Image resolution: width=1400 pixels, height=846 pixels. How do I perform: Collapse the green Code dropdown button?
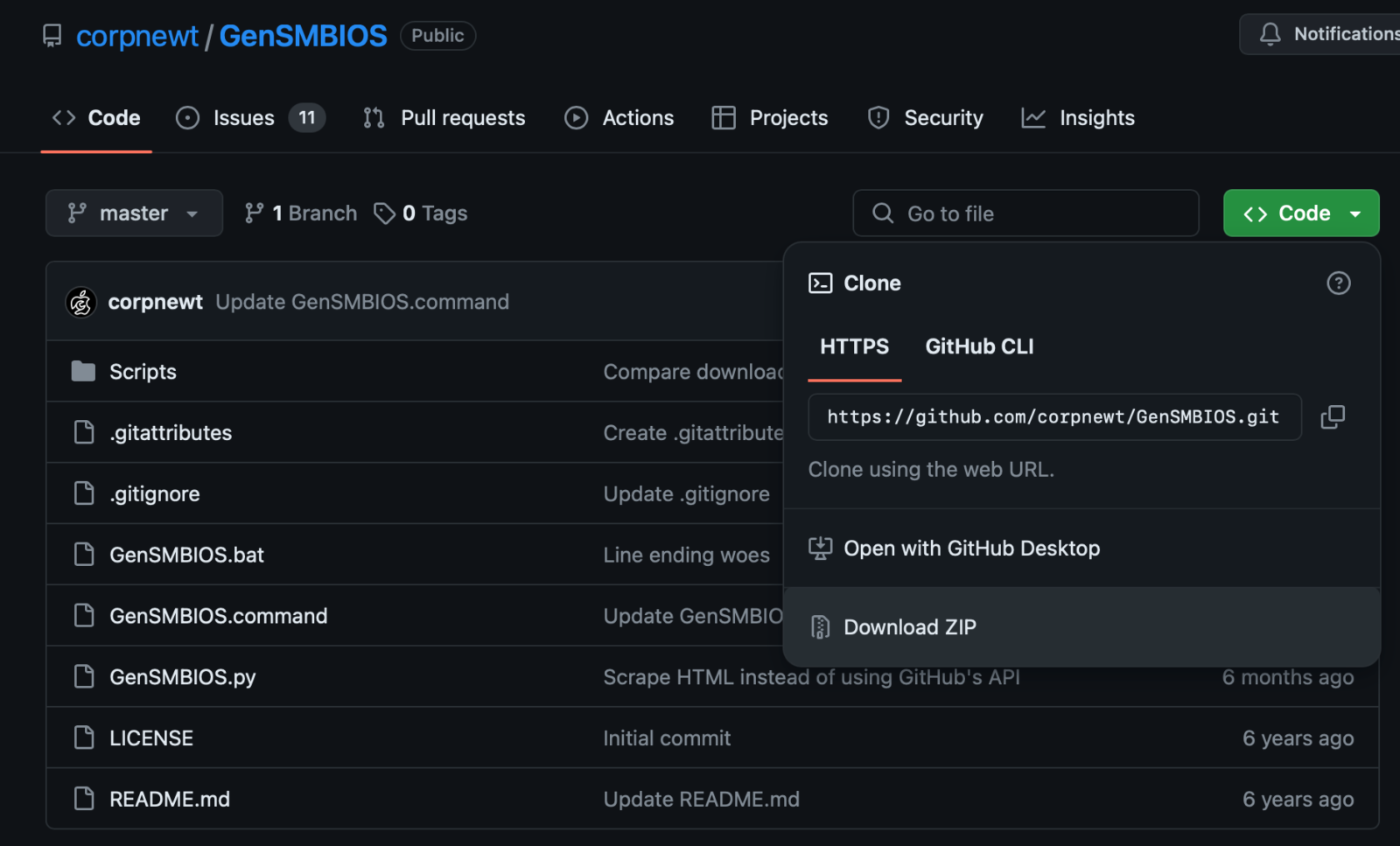click(1300, 213)
